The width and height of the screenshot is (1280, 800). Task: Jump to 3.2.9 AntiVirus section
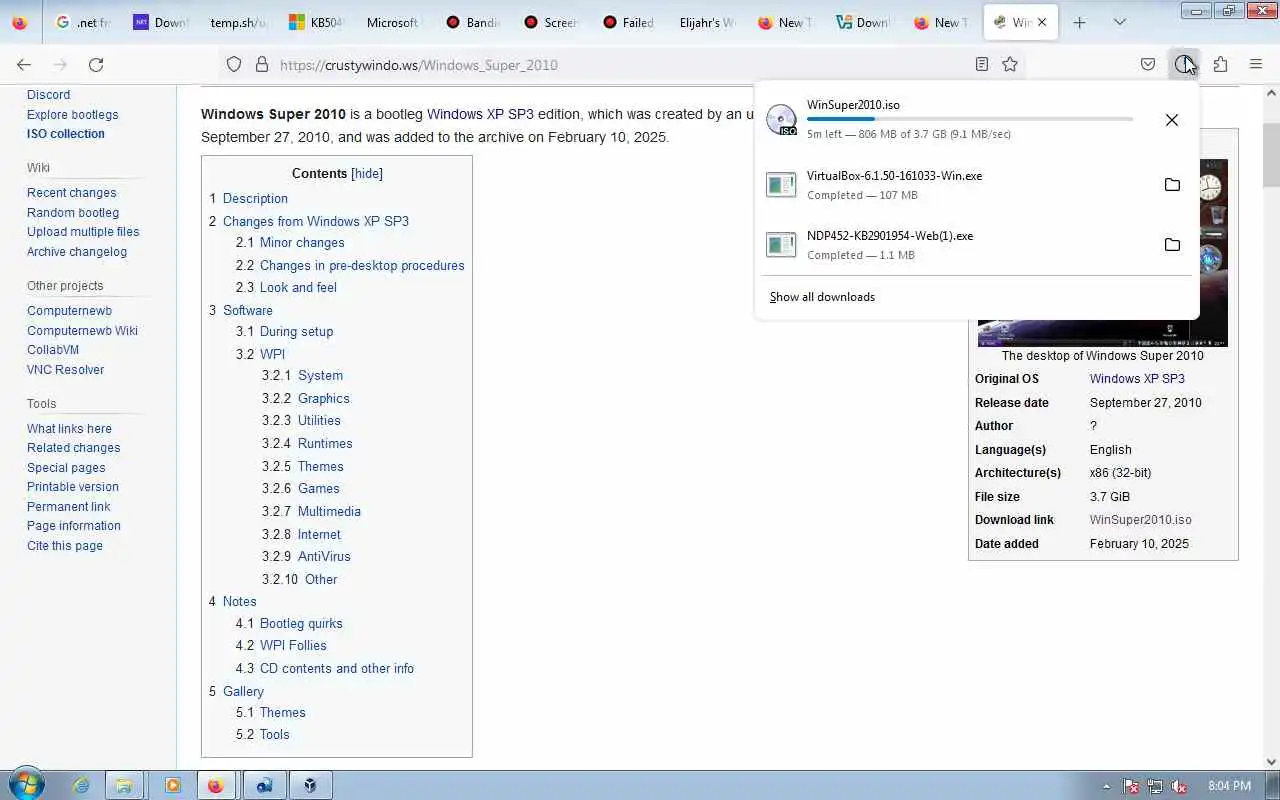click(x=324, y=556)
